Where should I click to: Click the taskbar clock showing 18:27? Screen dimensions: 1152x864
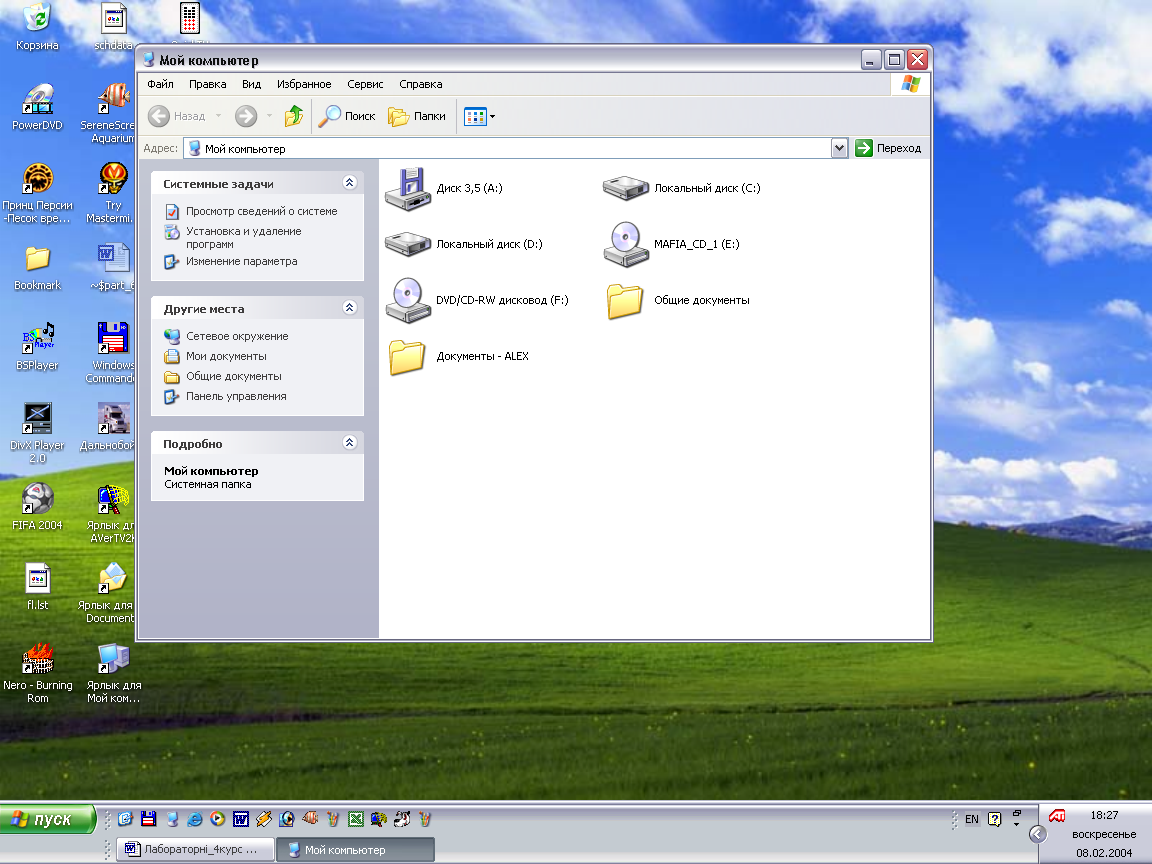coord(1104,816)
